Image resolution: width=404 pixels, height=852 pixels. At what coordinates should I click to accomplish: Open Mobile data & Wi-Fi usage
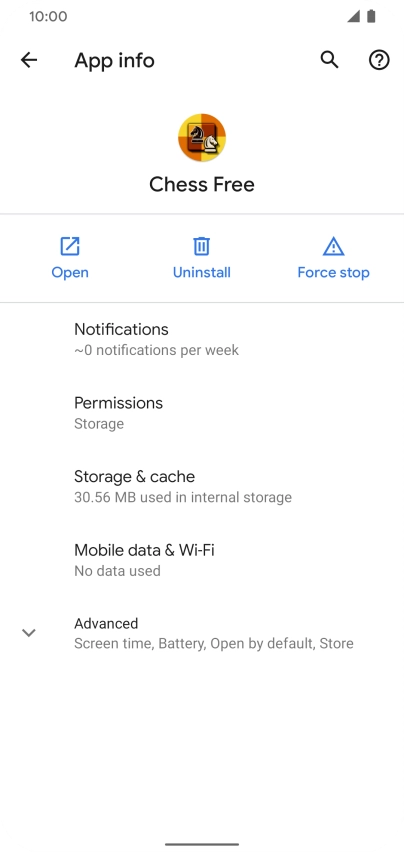click(x=202, y=560)
